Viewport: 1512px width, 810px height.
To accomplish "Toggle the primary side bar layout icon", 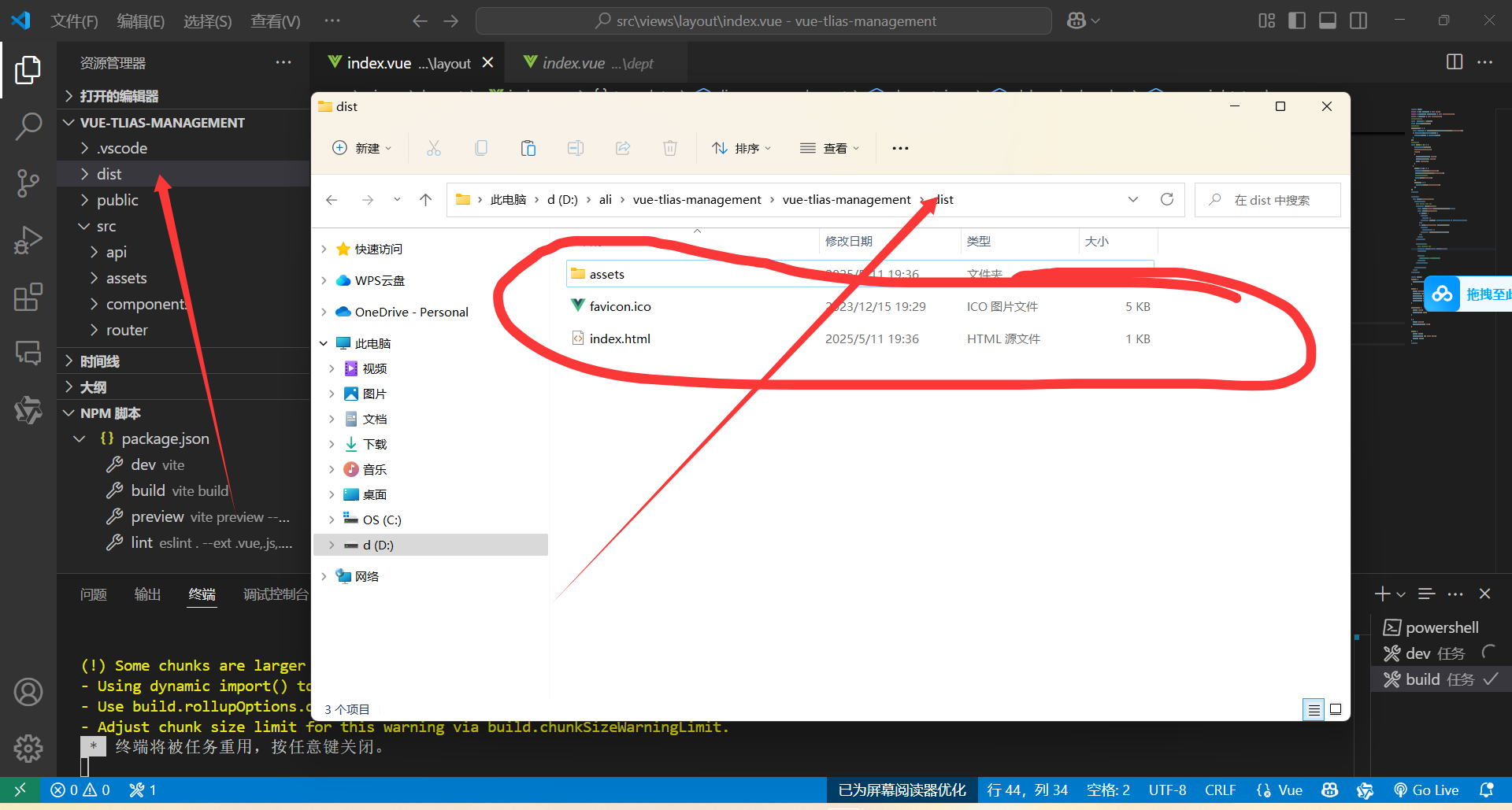I will pos(1297,20).
